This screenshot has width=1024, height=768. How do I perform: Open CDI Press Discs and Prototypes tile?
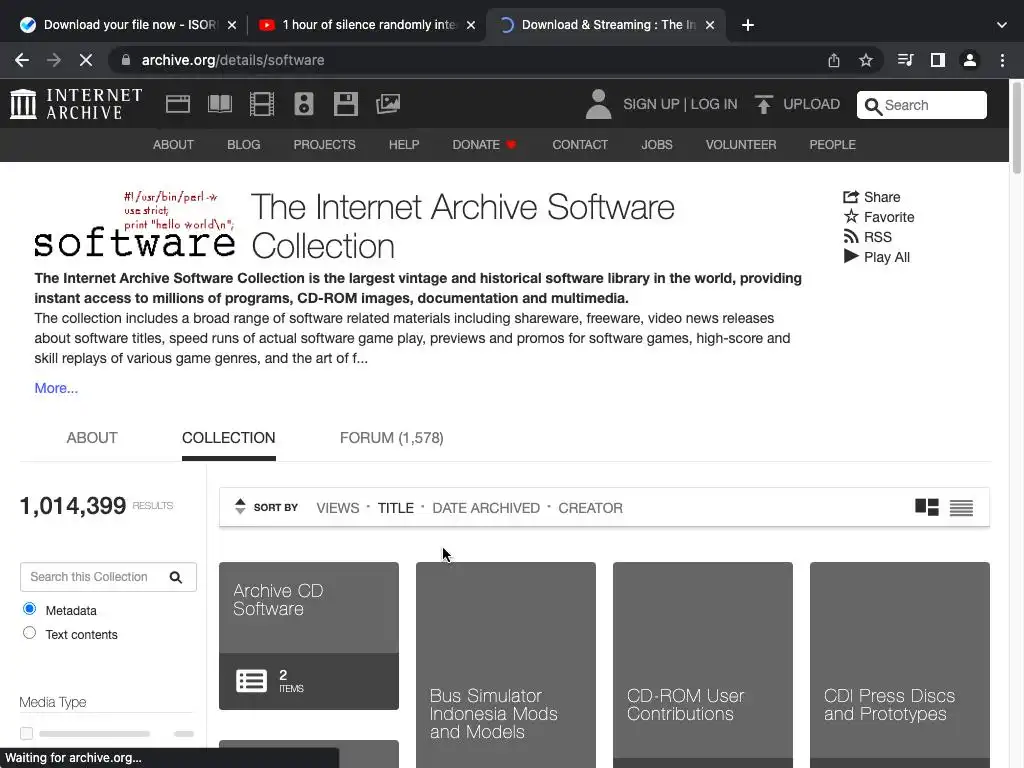(900, 665)
